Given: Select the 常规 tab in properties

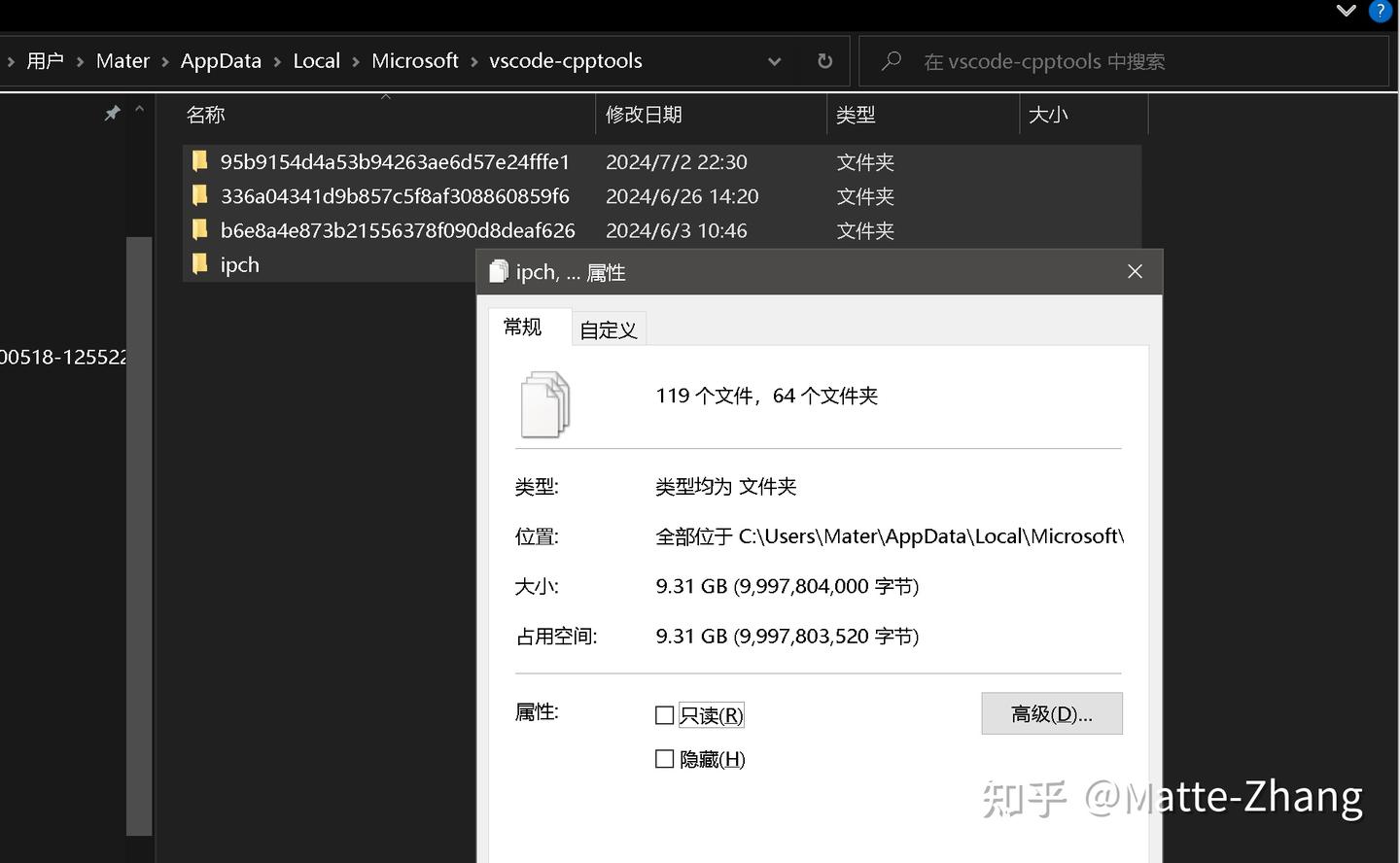Looking at the screenshot, I should click(522, 327).
